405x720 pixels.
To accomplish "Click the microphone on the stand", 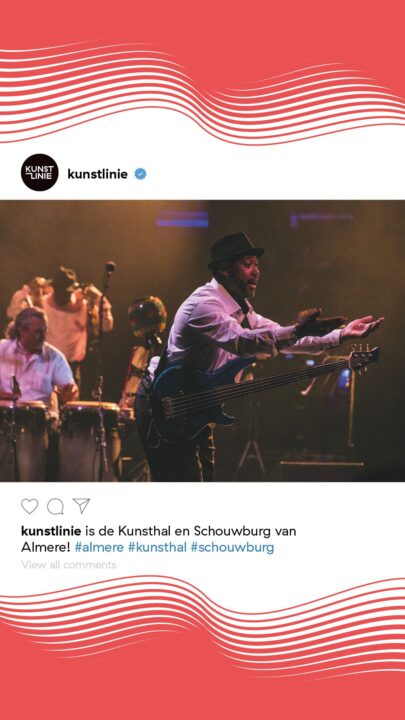I will (x=110, y=266).
